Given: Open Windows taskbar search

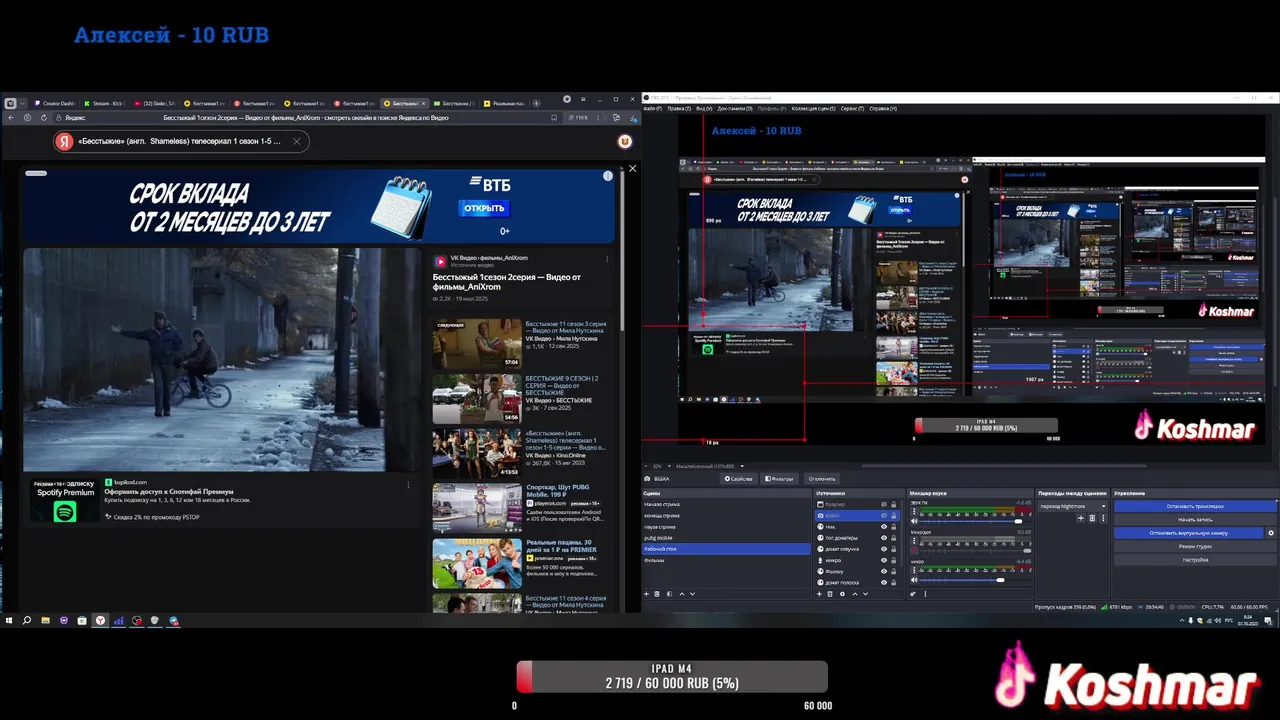Looking at the screenshot, I should click(x=27, y=620).
